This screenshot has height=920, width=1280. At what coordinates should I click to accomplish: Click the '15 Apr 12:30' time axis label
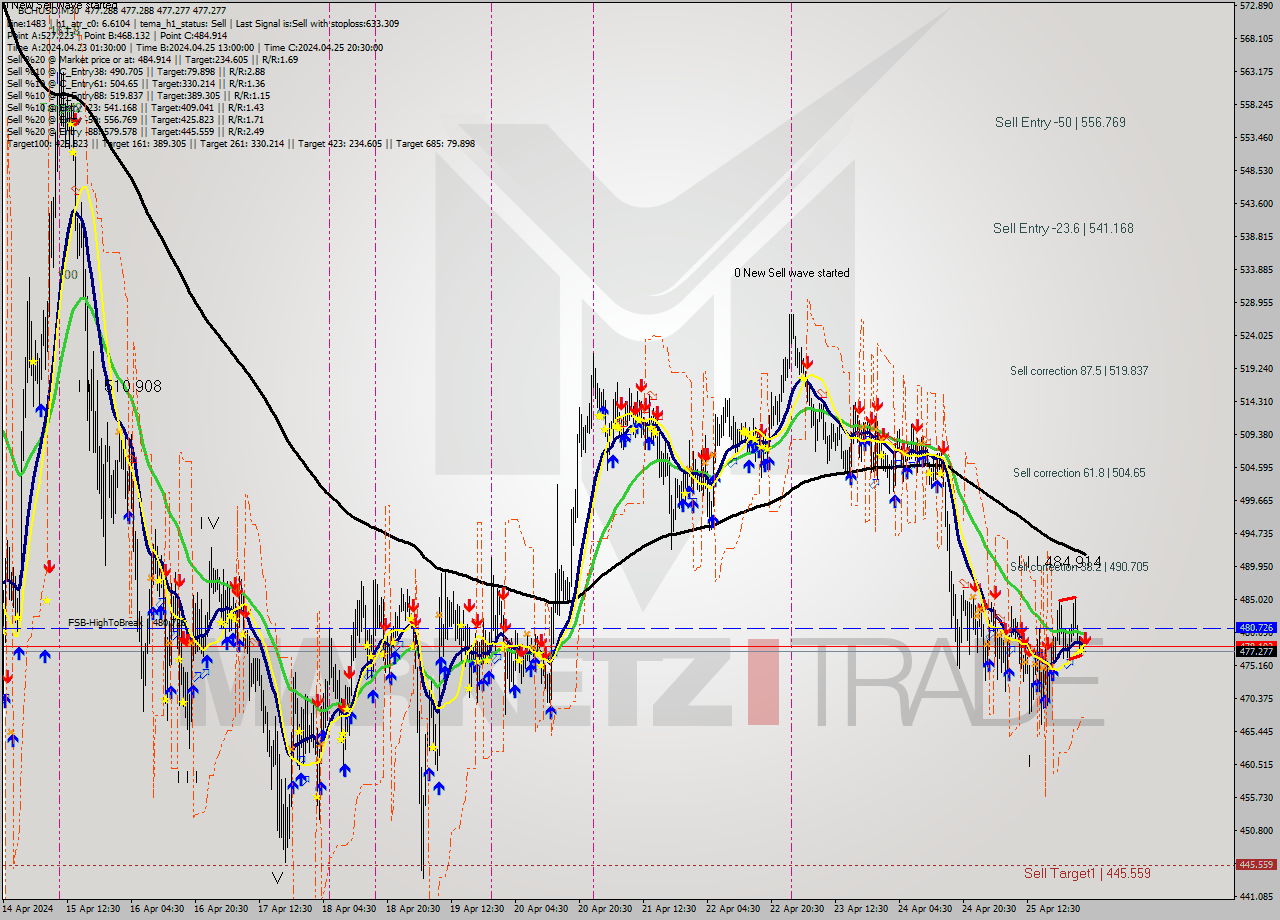click(91, 909)
